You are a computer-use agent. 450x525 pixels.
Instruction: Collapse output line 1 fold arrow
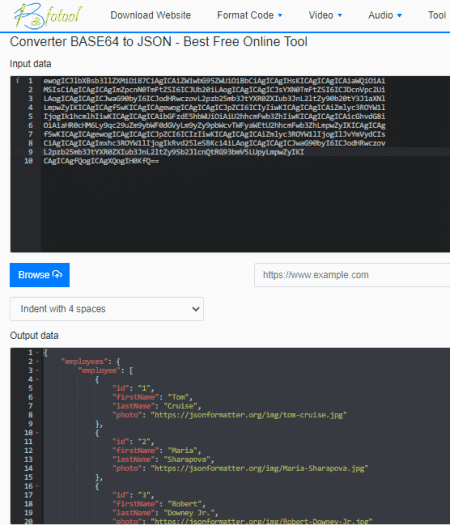point(37,353)
